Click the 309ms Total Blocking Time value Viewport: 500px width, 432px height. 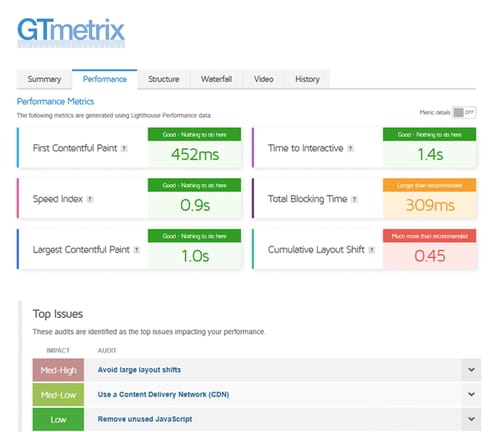(x=430, y=205)
